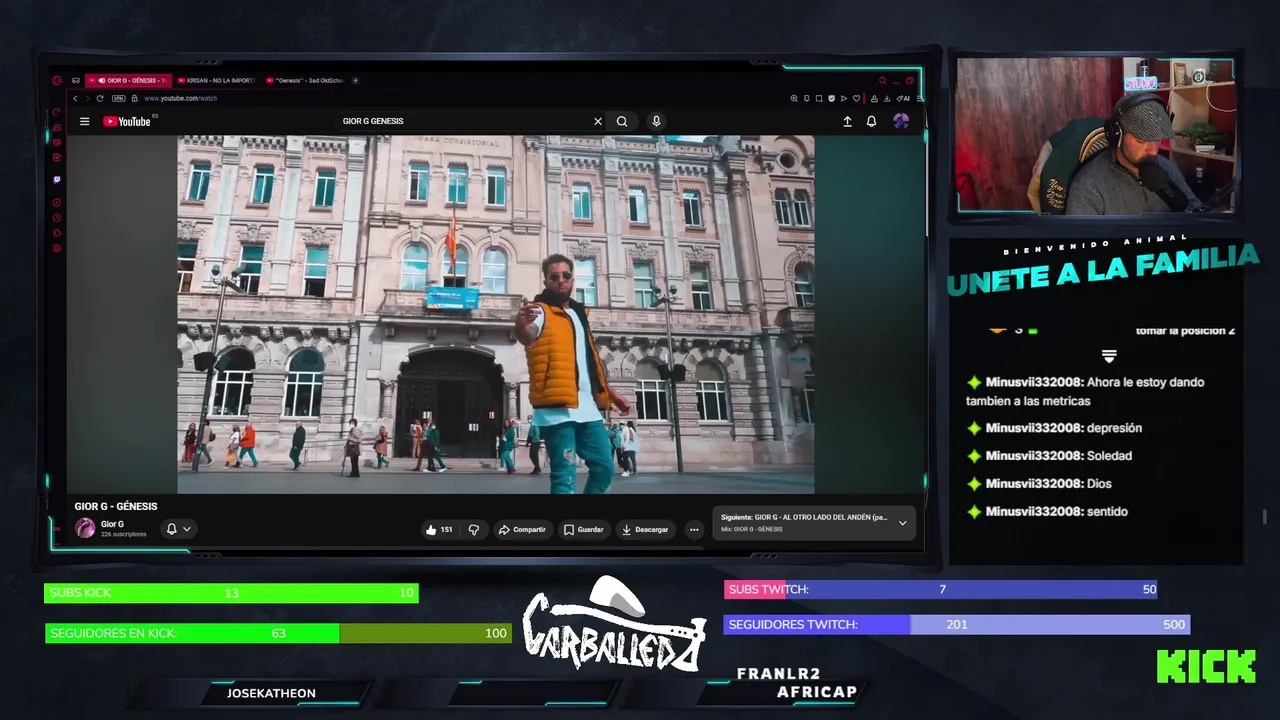Image resolution: width=1280 pixels, height=720 pixels.
Task: Click the GIOR G - GÉNESIS video title
Action: tap(116, 506)
